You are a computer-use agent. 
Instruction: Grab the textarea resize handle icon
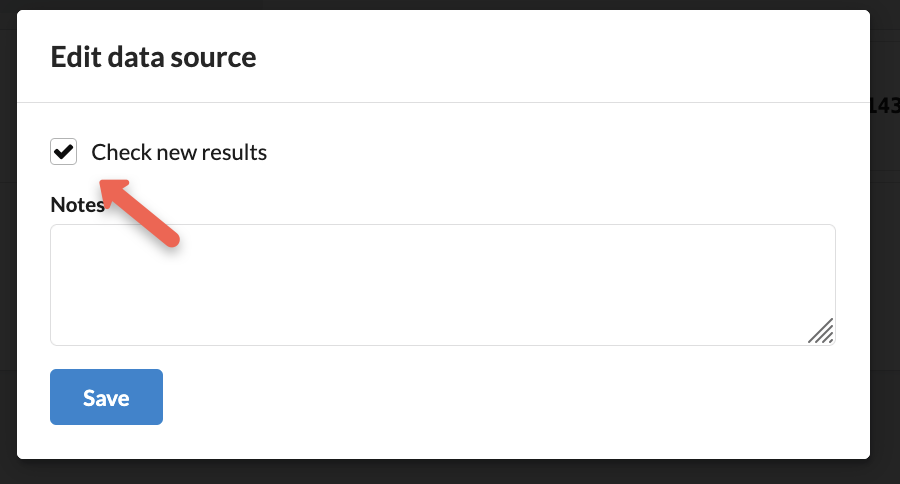[x=821, y=331]
